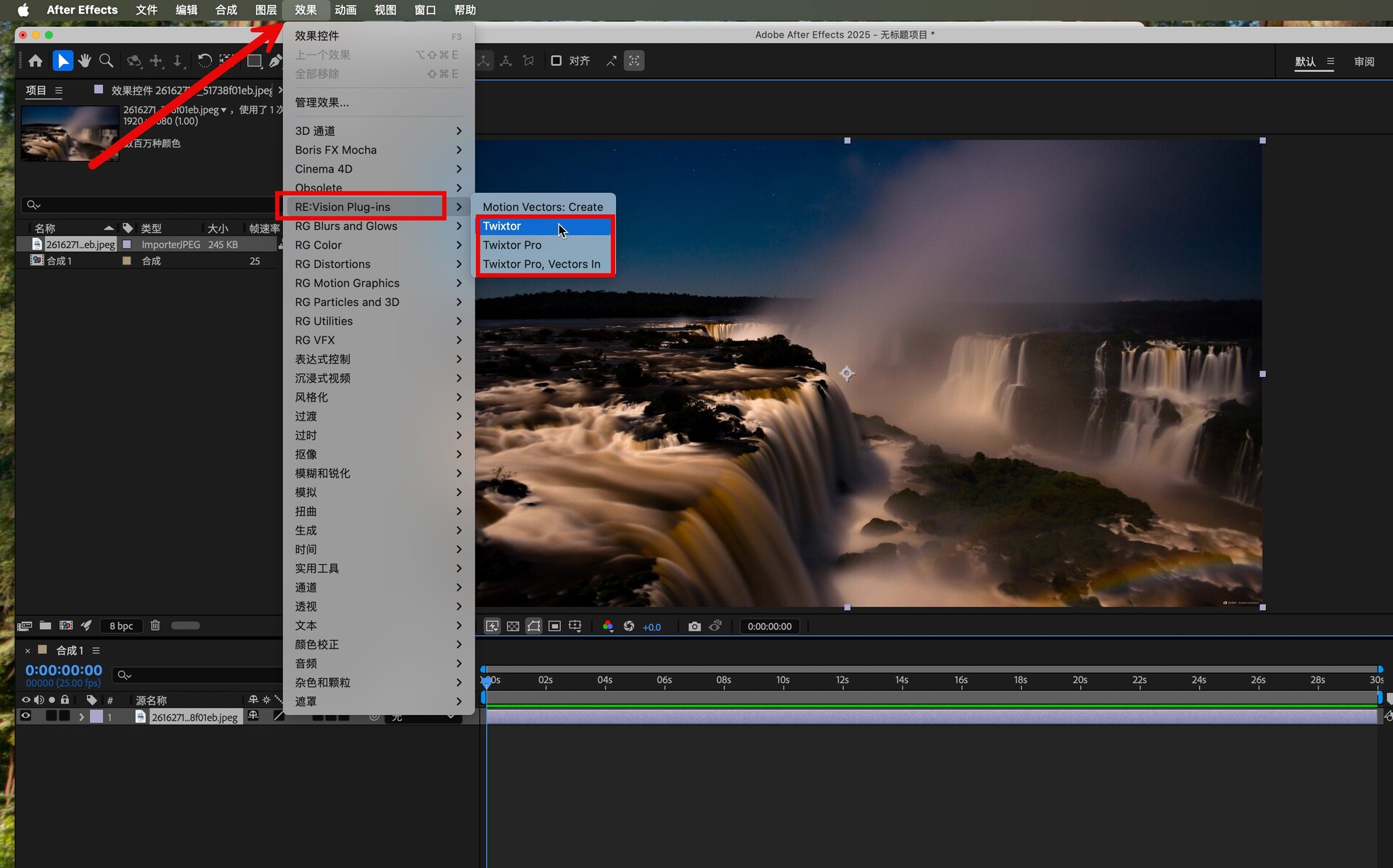Open the RGB channel display icon
Screen dimensions: 1393x868
[608, 626]
